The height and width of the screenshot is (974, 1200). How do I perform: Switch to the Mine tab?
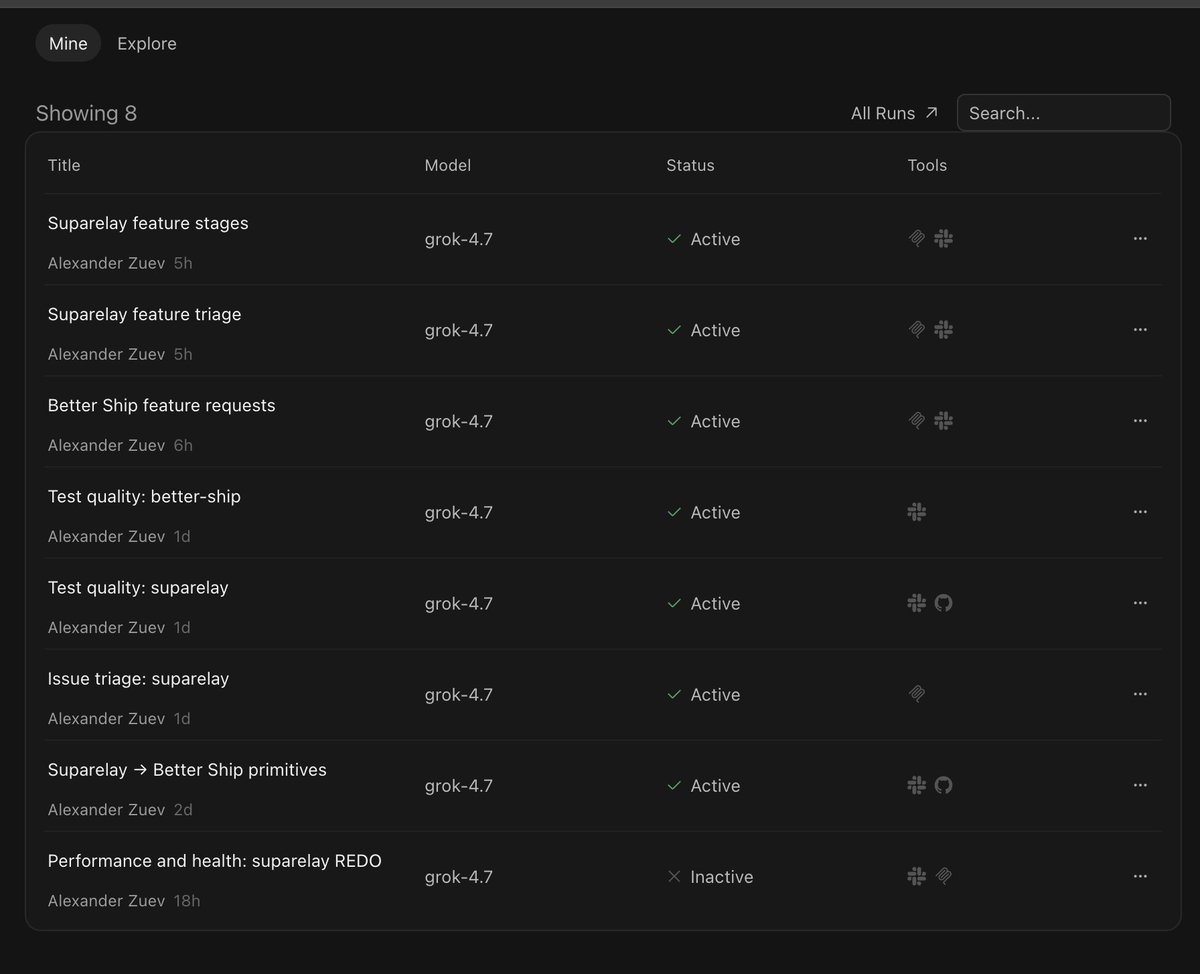68,44
